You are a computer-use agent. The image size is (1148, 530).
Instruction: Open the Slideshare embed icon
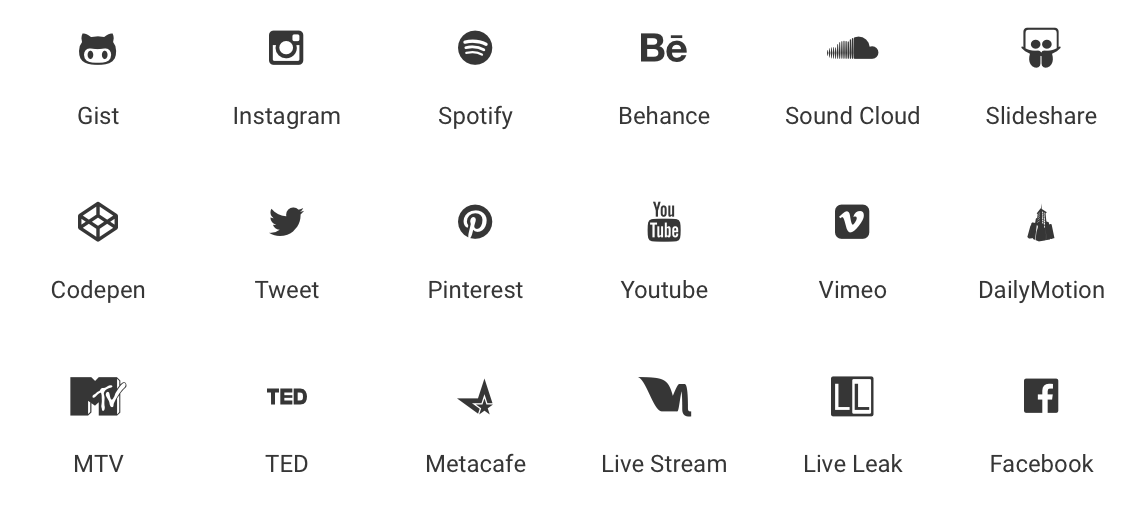[x=1041, y=48]
